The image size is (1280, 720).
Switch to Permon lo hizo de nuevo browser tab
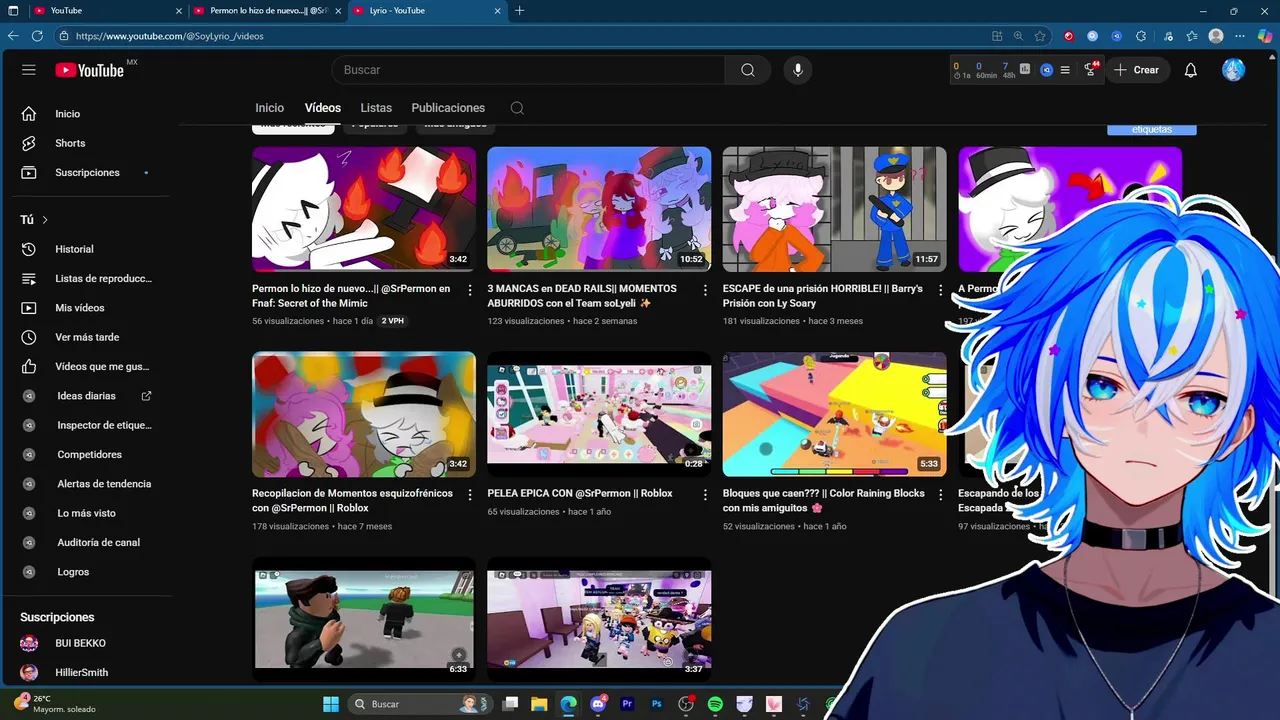[268, 10]
